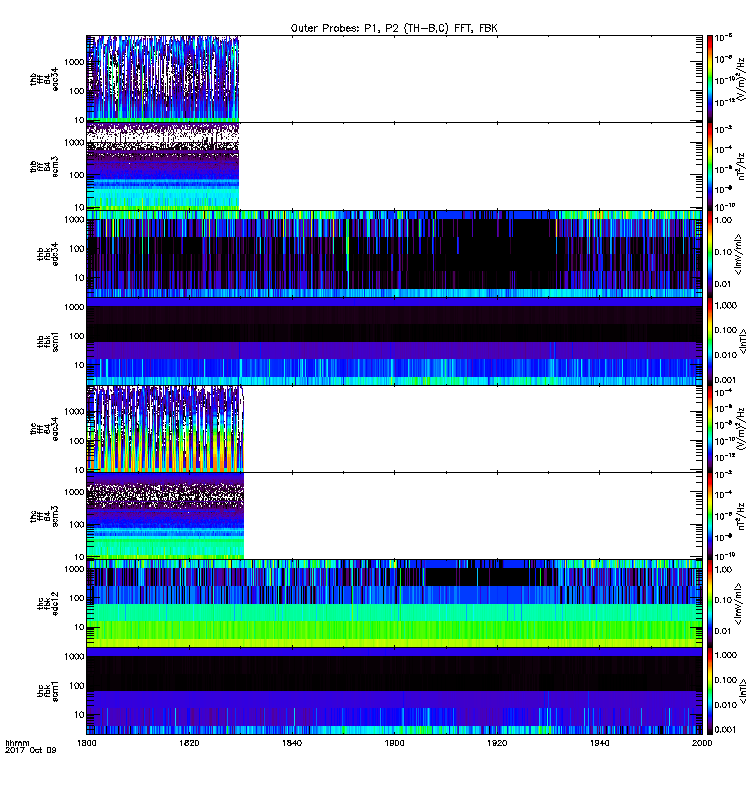Click the thc fff 64 eac34 spectrogram data

click(x=165, y=429)
